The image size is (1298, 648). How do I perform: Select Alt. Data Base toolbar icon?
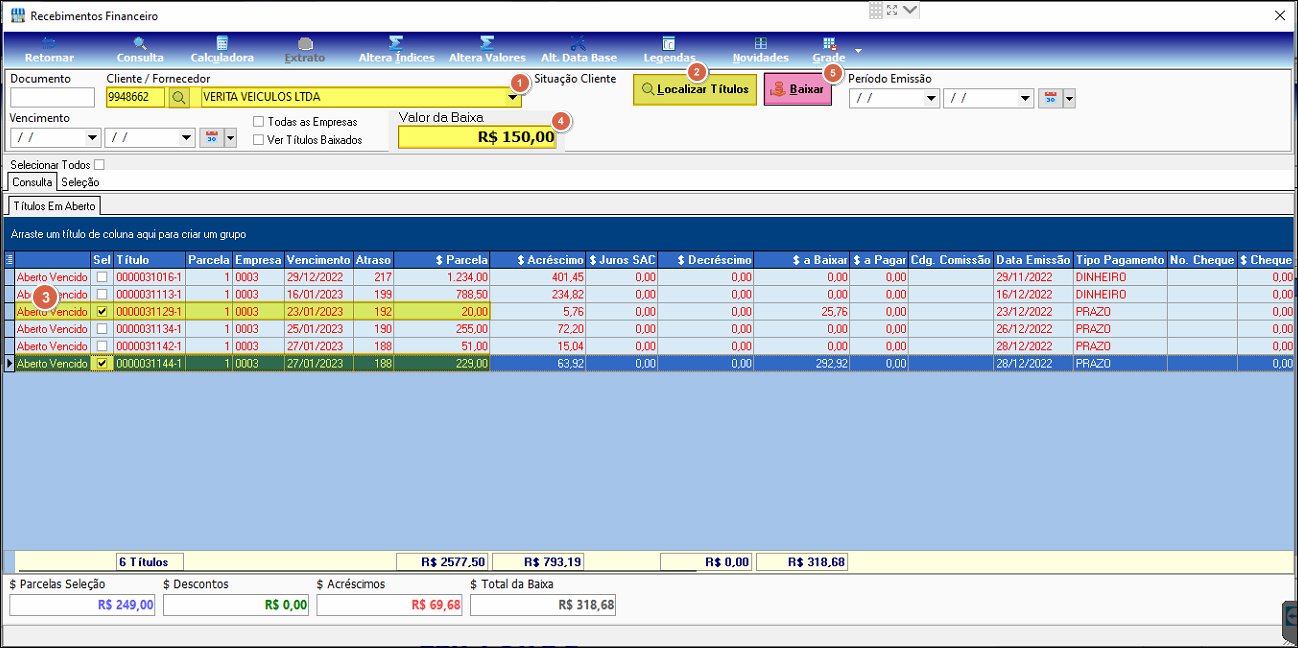[x=578, y=49]
